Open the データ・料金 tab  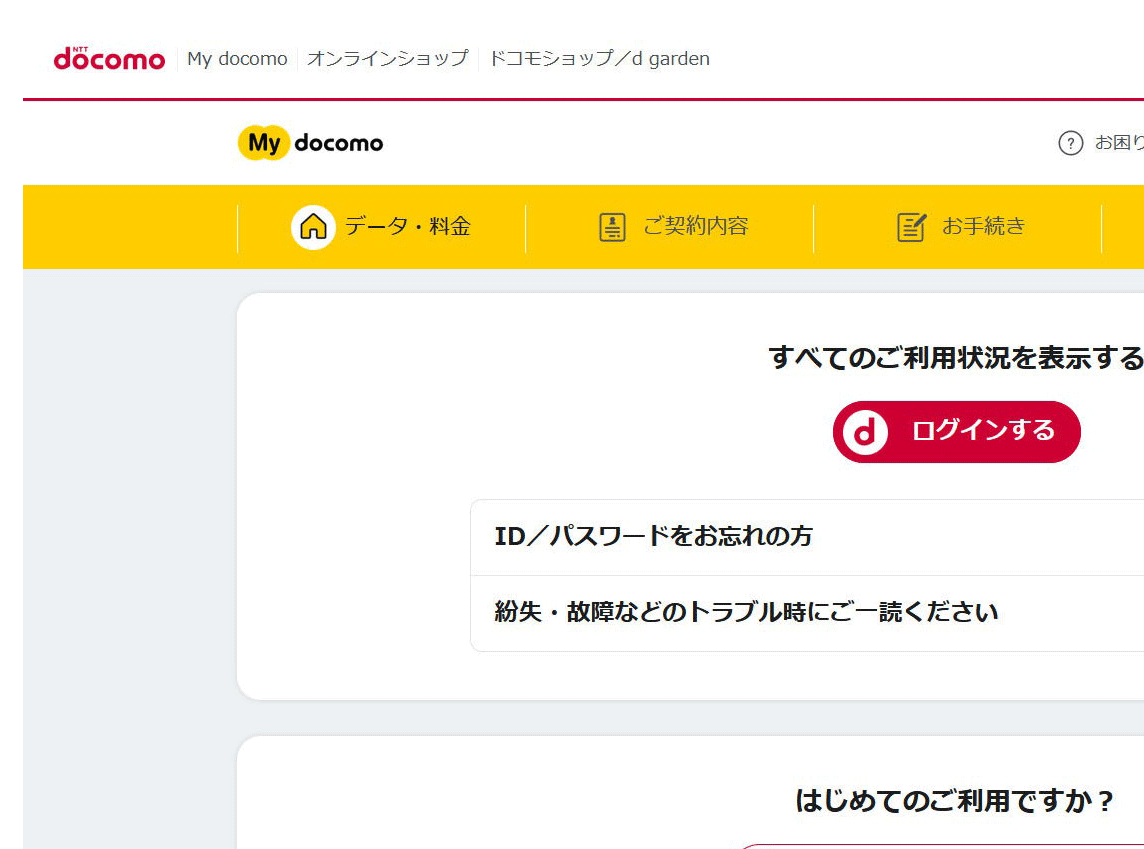tap(407, 227)
